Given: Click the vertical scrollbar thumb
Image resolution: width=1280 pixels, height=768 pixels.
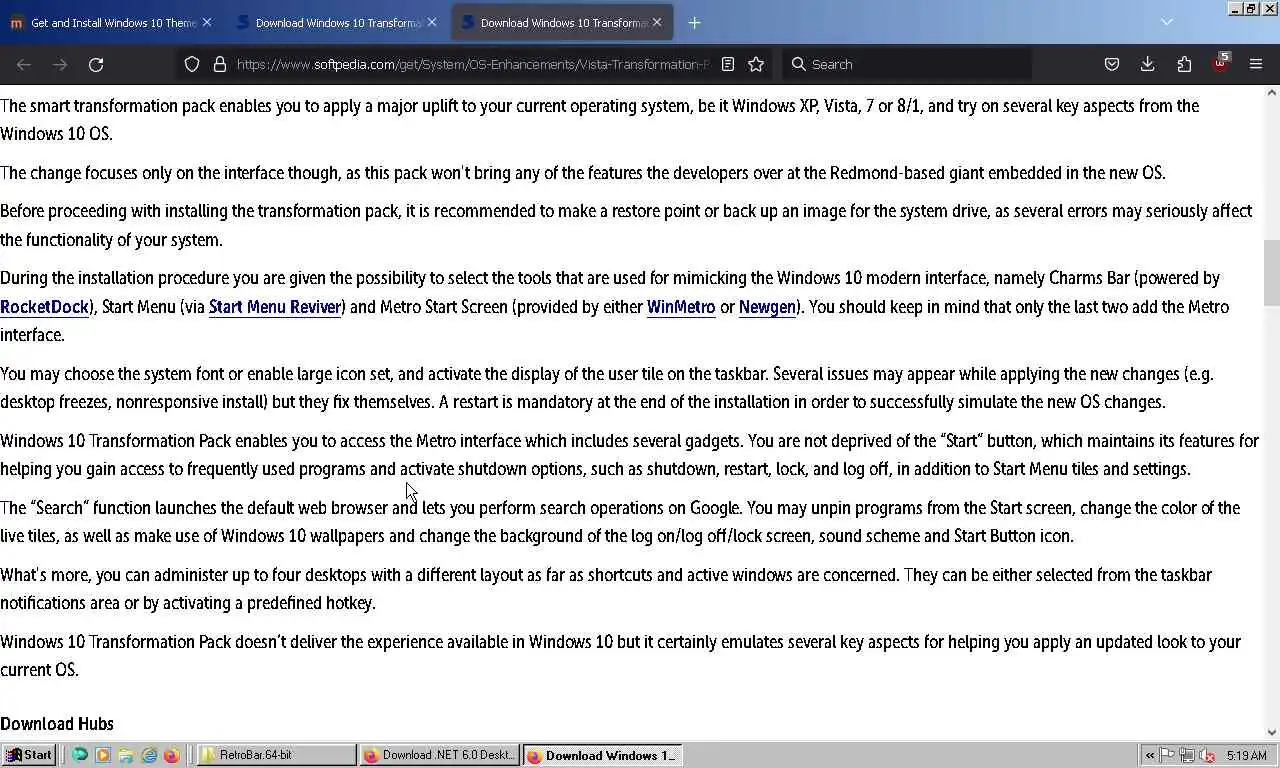Looking at the screenshot, I should point(1271,272).
